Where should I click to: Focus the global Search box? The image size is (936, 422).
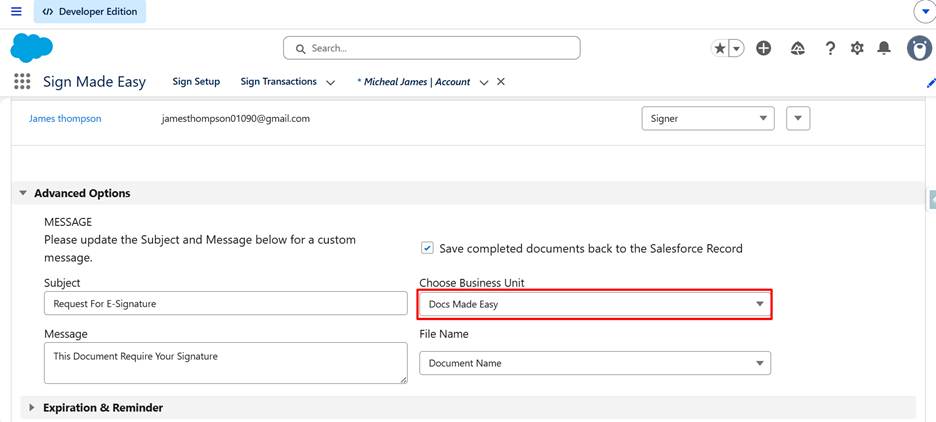432,48
